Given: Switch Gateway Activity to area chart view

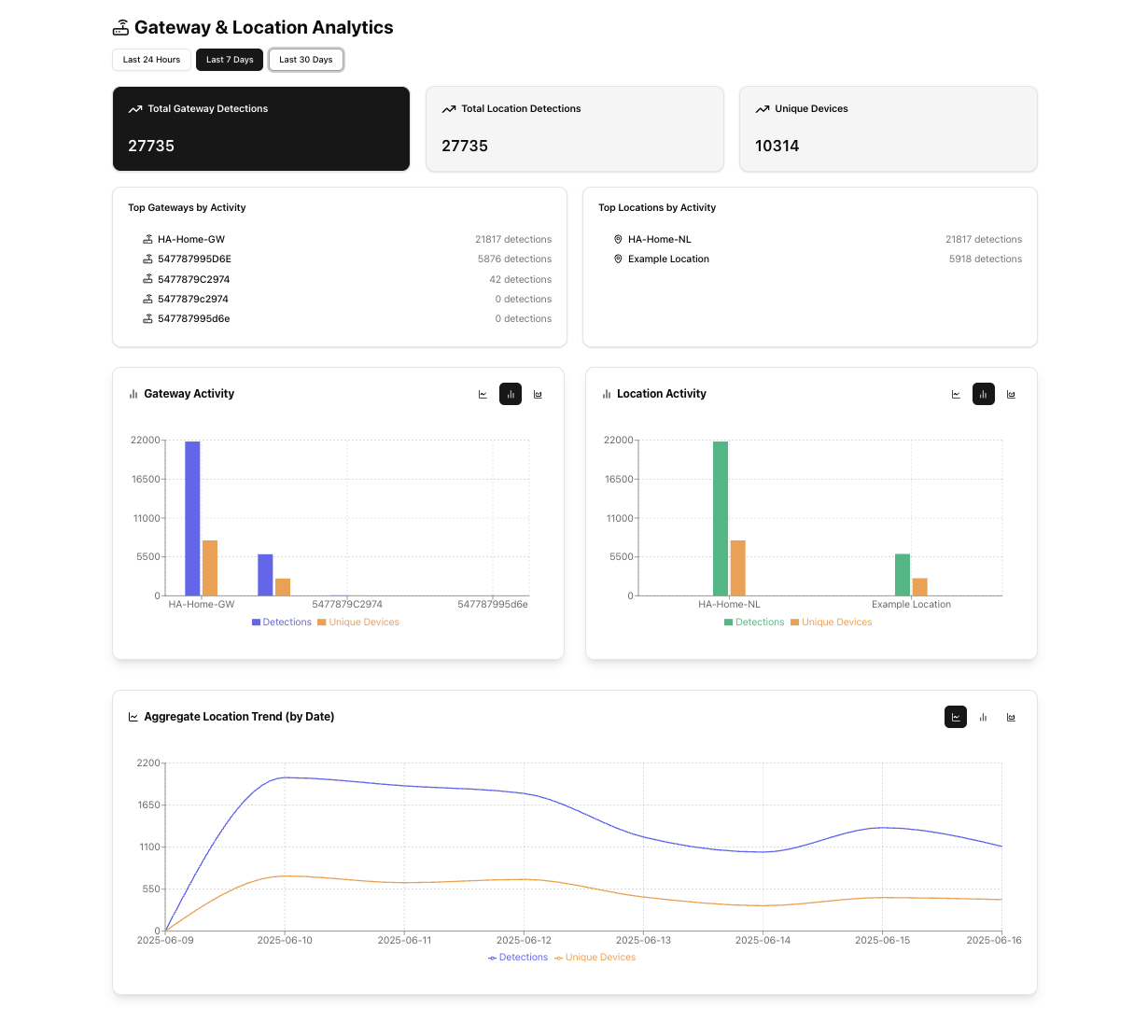Looking at the screenshot, I should [538, 394].
